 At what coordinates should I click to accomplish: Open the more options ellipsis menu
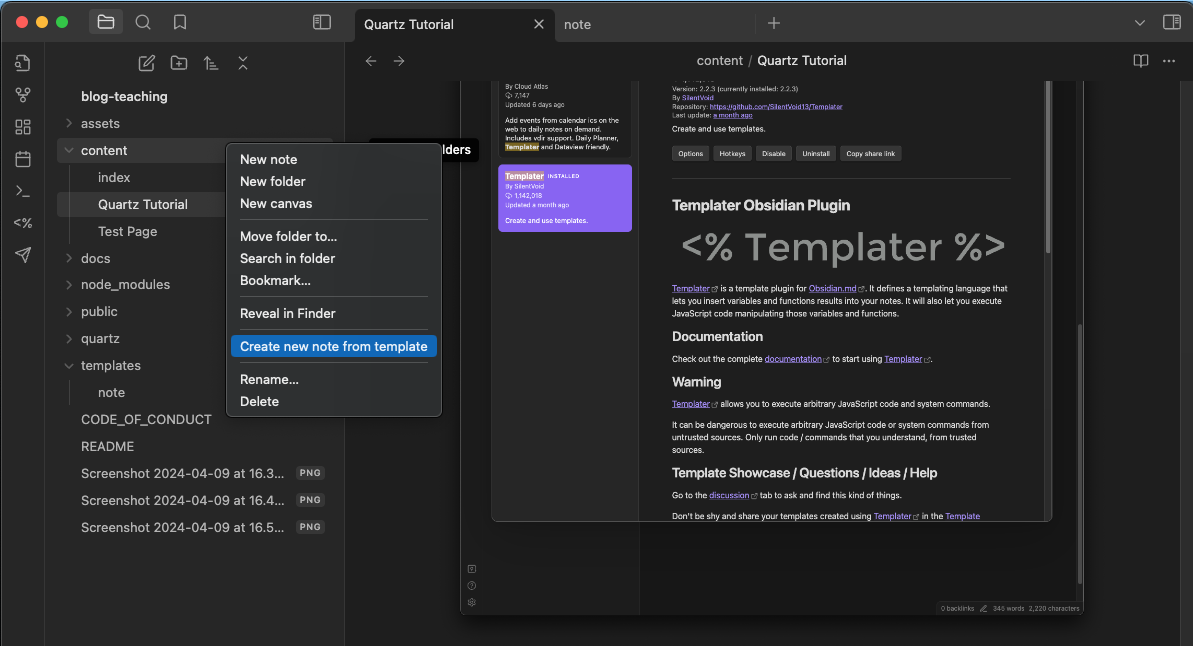(x=1169, y=61)
